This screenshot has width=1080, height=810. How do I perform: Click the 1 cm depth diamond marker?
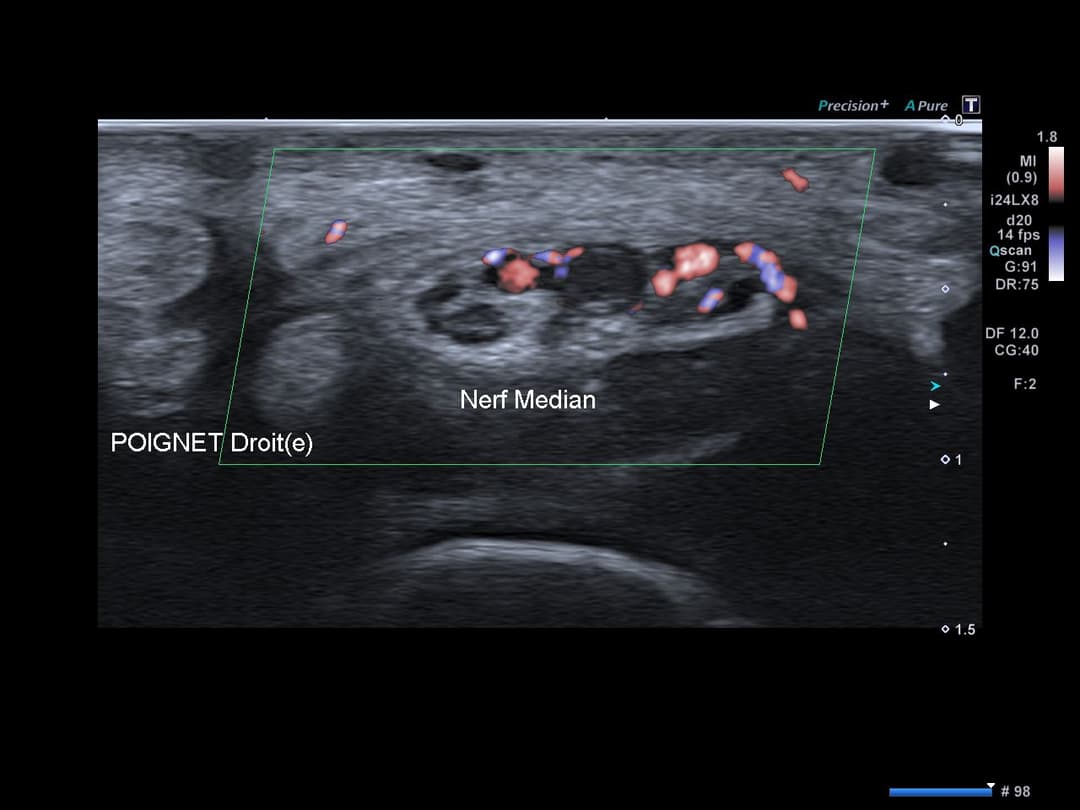946,460
